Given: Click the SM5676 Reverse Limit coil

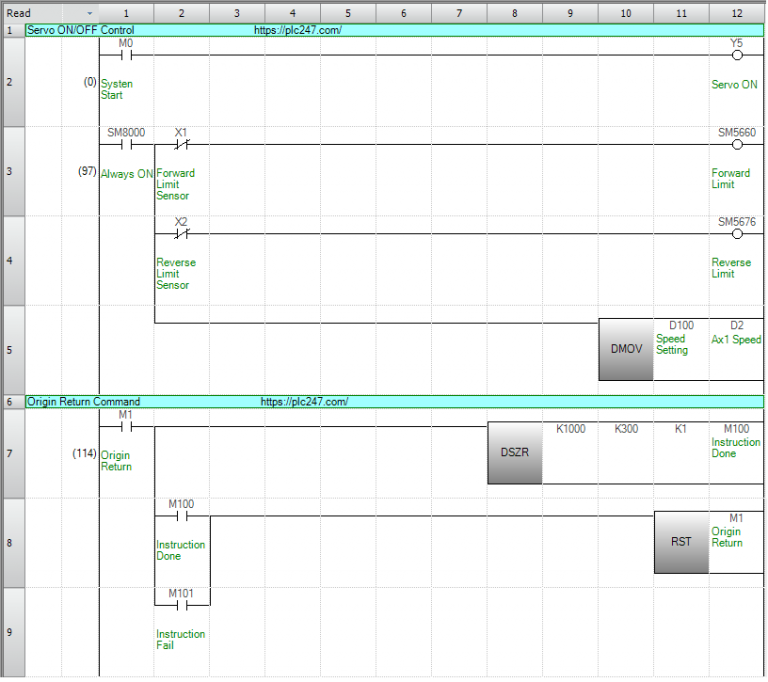Looking at the screenshot, I should tap(737, 234).
